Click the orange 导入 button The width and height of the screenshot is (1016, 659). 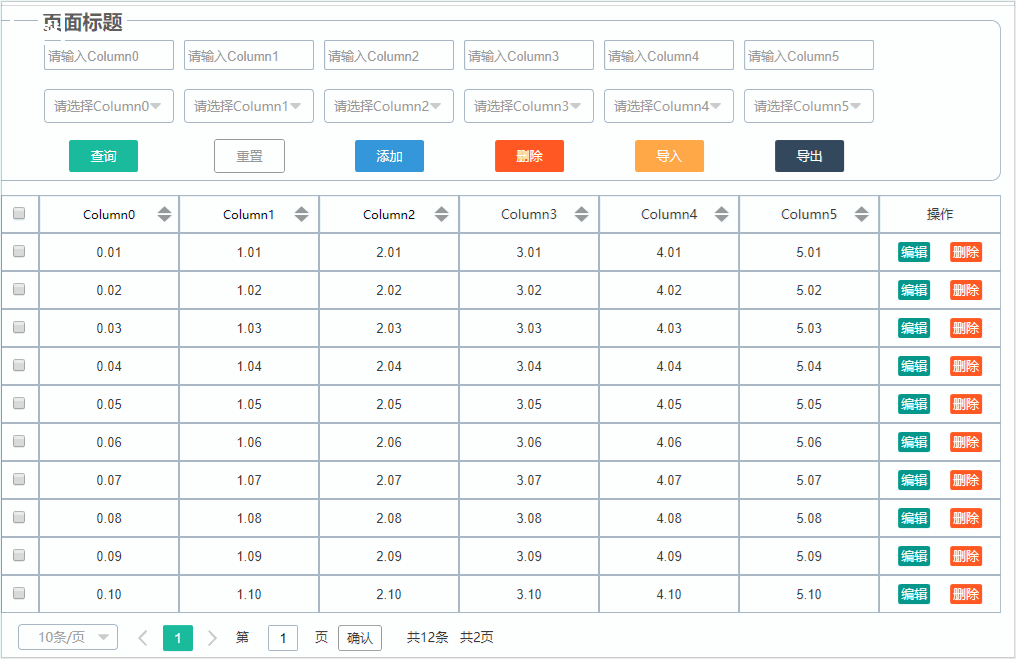click(x=669, y=156)
